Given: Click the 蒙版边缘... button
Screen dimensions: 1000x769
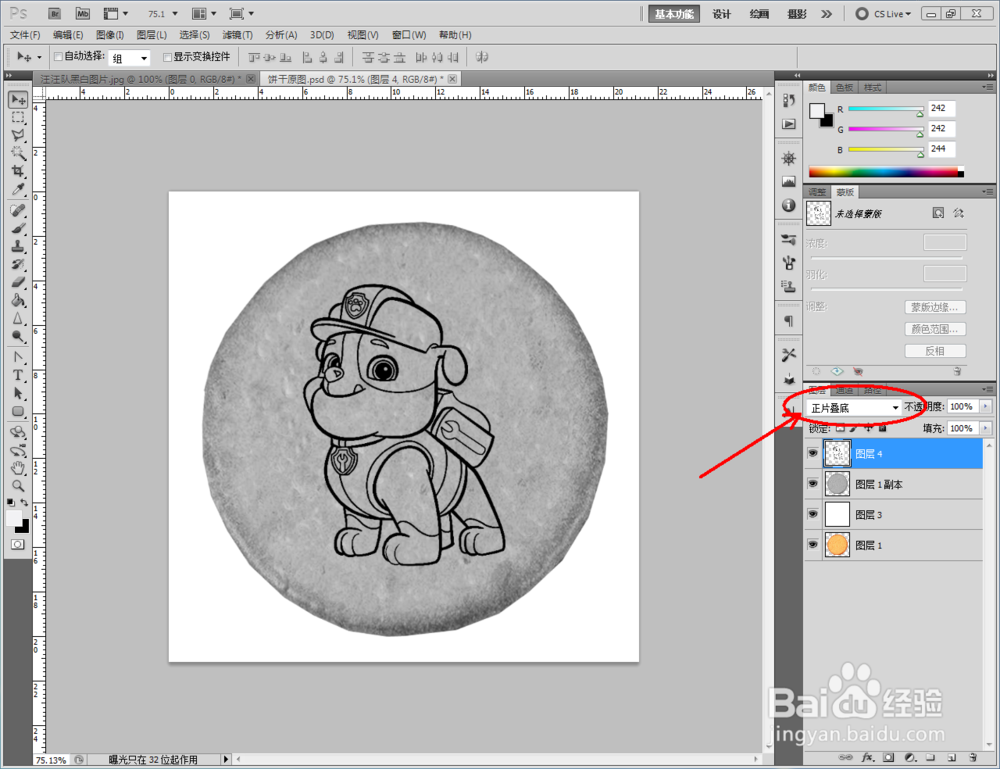Looking at the screenshot, I should 935,307.
